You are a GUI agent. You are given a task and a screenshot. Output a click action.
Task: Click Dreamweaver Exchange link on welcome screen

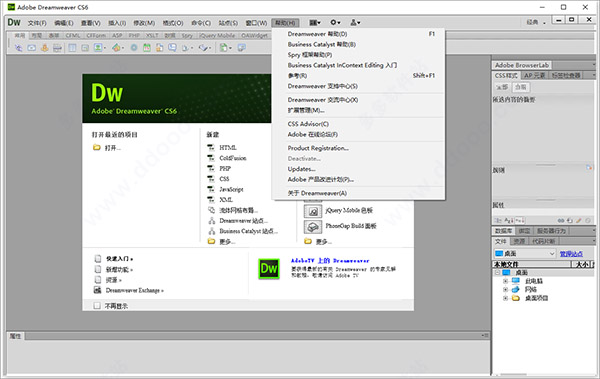(135, 290)
